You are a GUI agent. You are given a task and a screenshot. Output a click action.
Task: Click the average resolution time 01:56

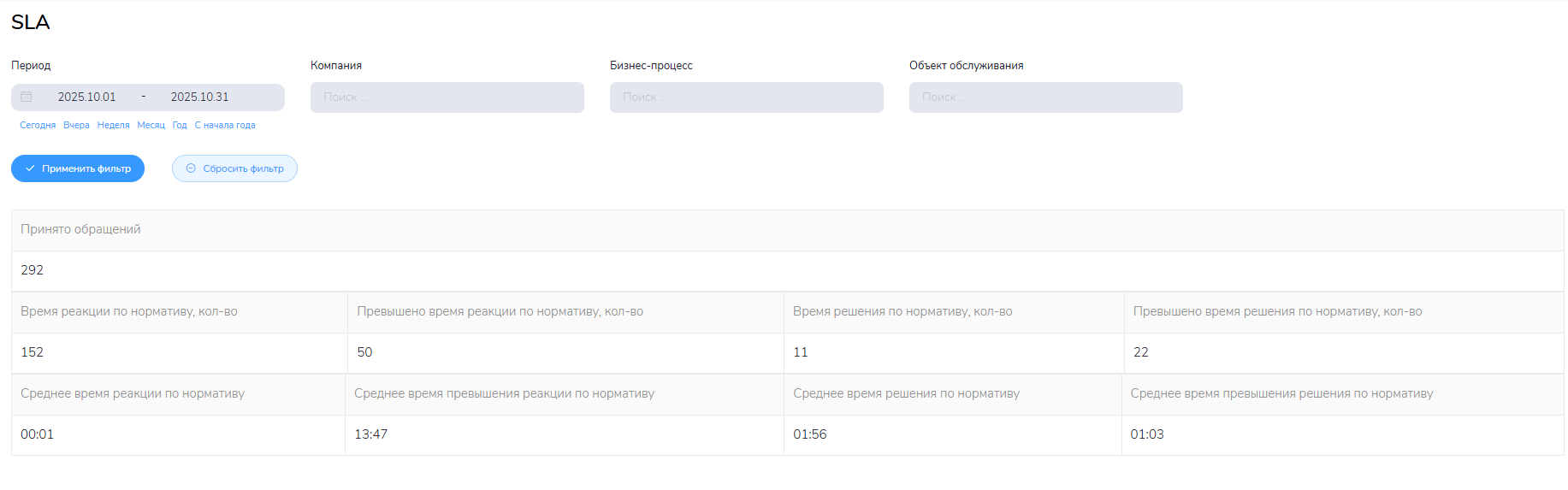(x=809, y=434)
